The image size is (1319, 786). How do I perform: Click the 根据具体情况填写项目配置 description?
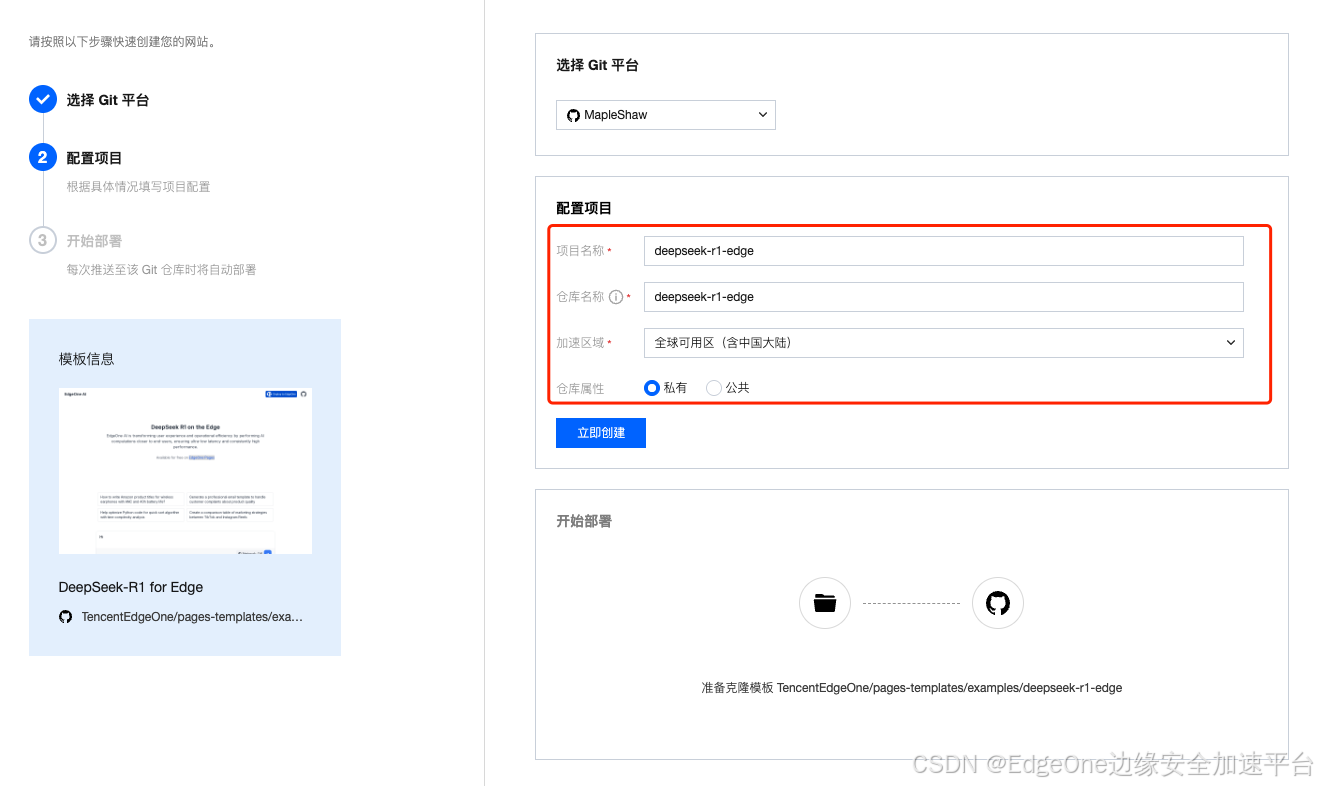(x=138, y=187)
